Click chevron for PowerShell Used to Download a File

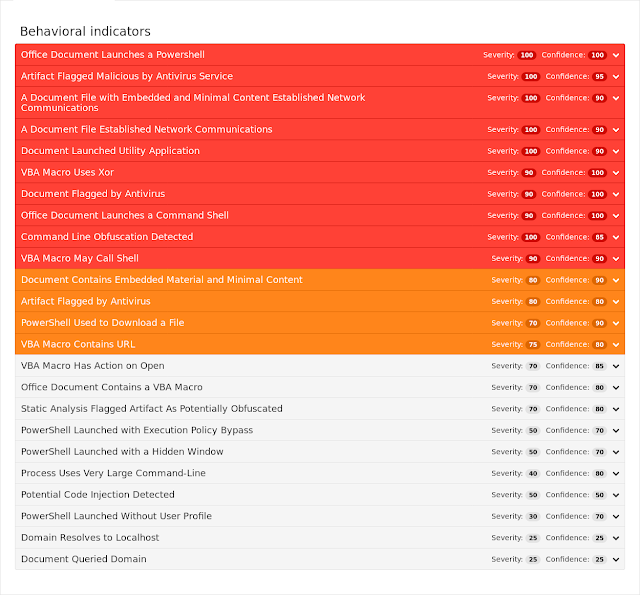point(616,323)
